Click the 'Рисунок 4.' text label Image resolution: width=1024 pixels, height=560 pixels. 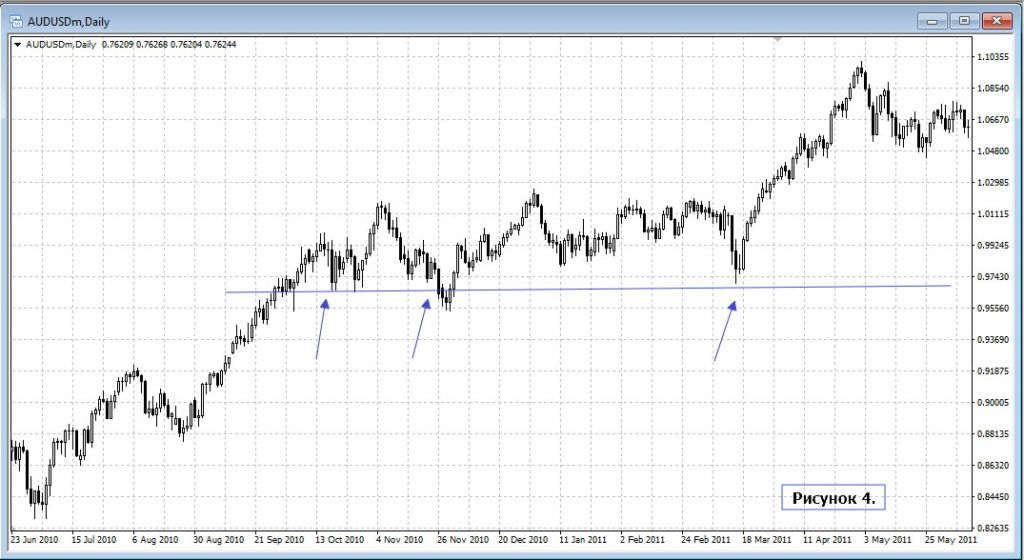pos(832,497)
